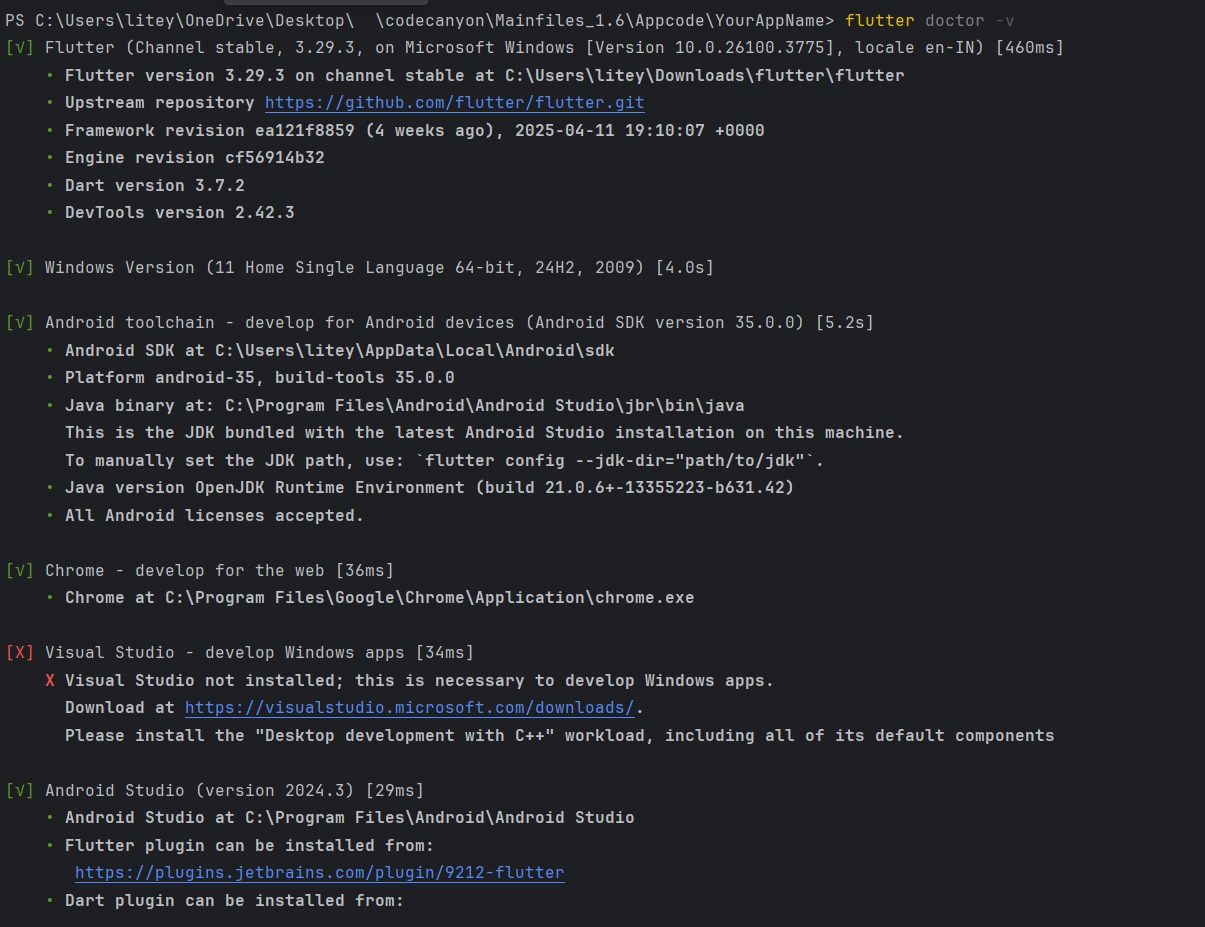Click the check mark beside Windows Version

coord(20,268)
